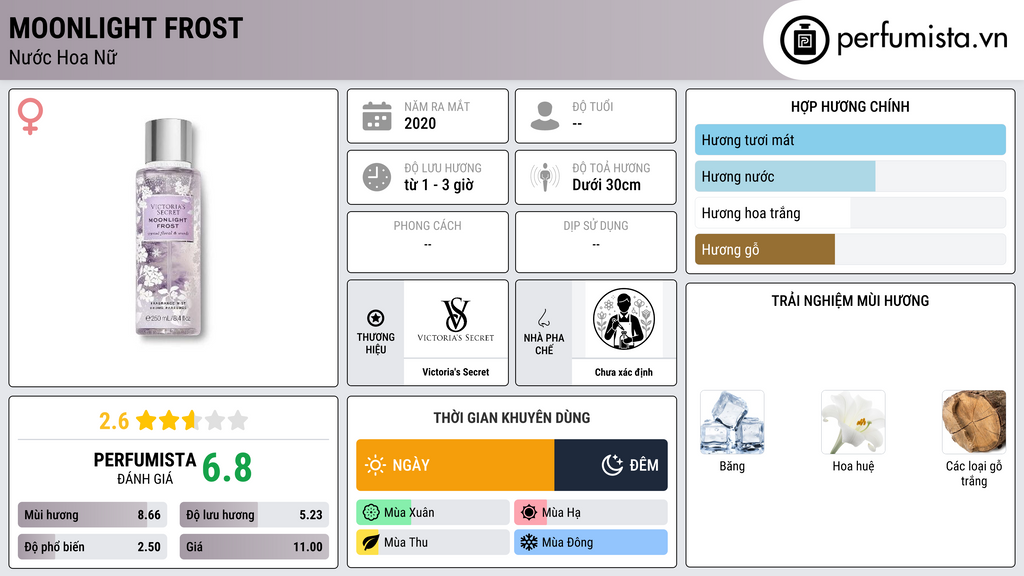Click the Moonlight Frost title
1024x576 pixels.
click(125, 28)
